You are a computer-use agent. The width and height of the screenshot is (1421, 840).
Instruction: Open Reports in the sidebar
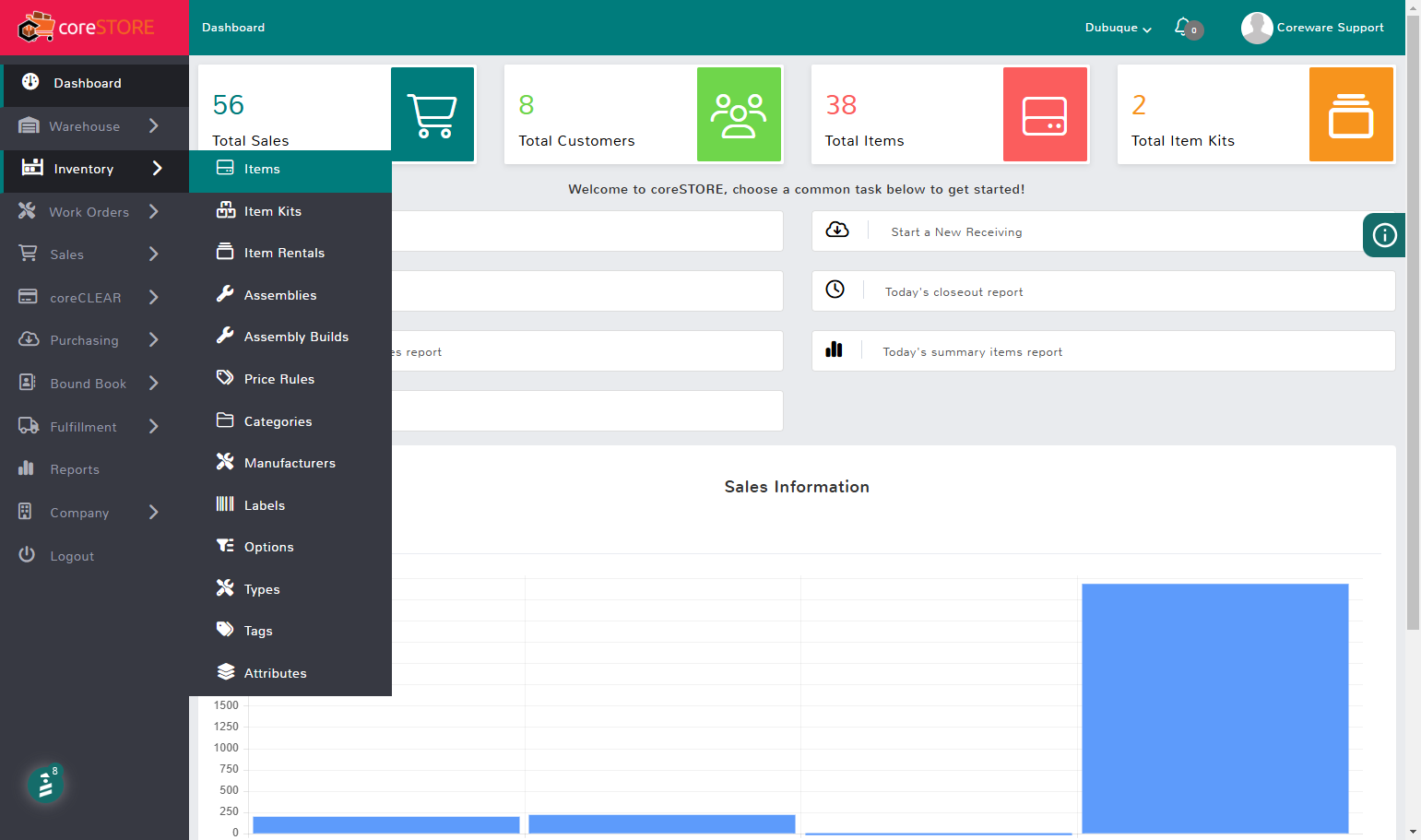(94, 469)
